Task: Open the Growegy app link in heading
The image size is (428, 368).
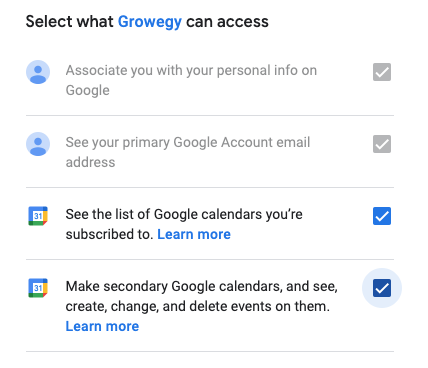Action: coord(150,22)
